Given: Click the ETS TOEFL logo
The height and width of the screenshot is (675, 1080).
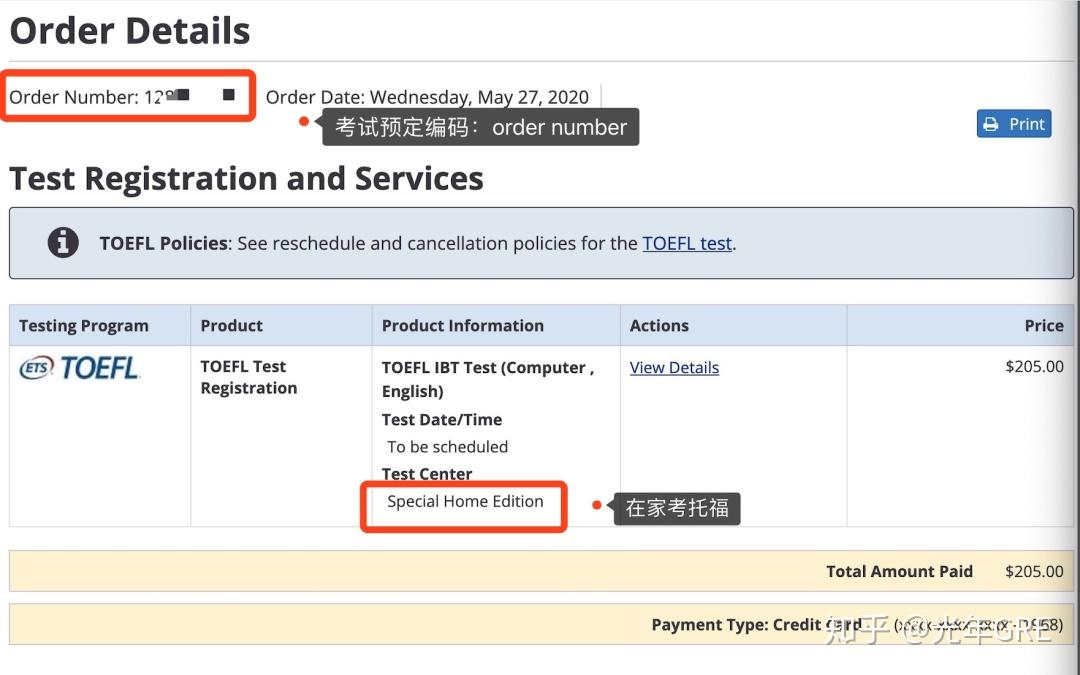Looking at the screenshot, I should coord(79,368).
